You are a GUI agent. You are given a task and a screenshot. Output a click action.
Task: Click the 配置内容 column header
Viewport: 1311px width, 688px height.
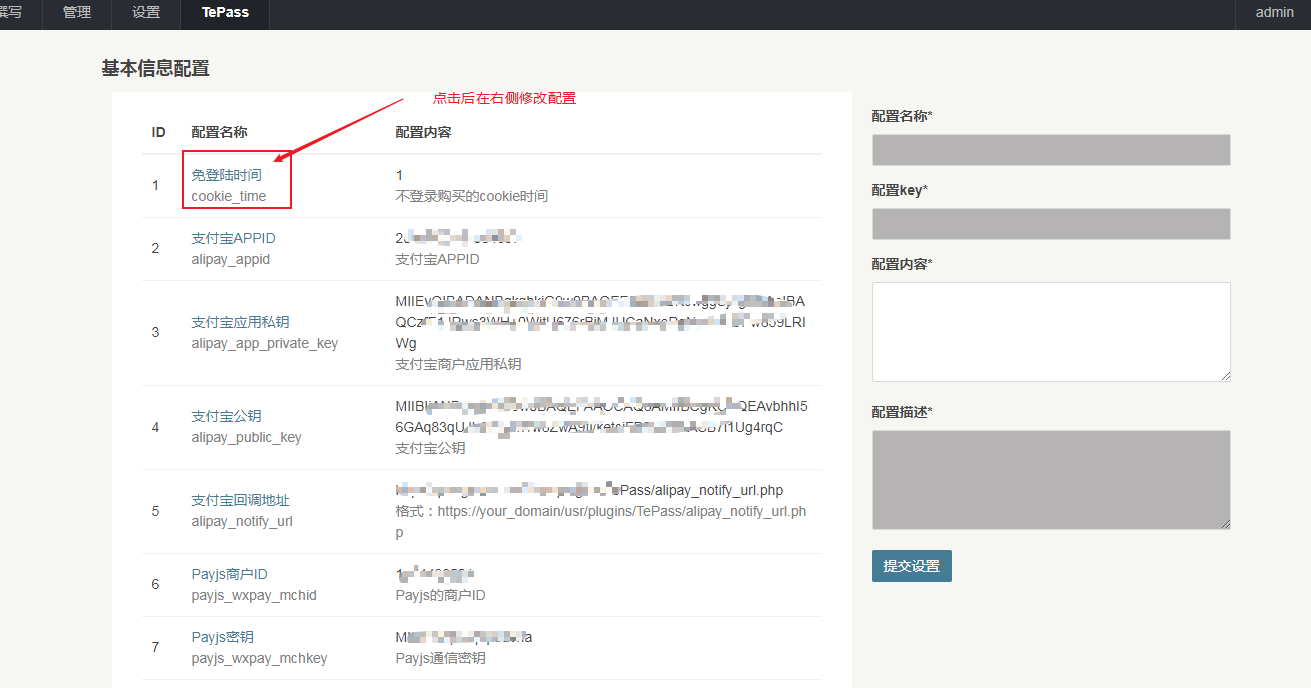(423, 132)
